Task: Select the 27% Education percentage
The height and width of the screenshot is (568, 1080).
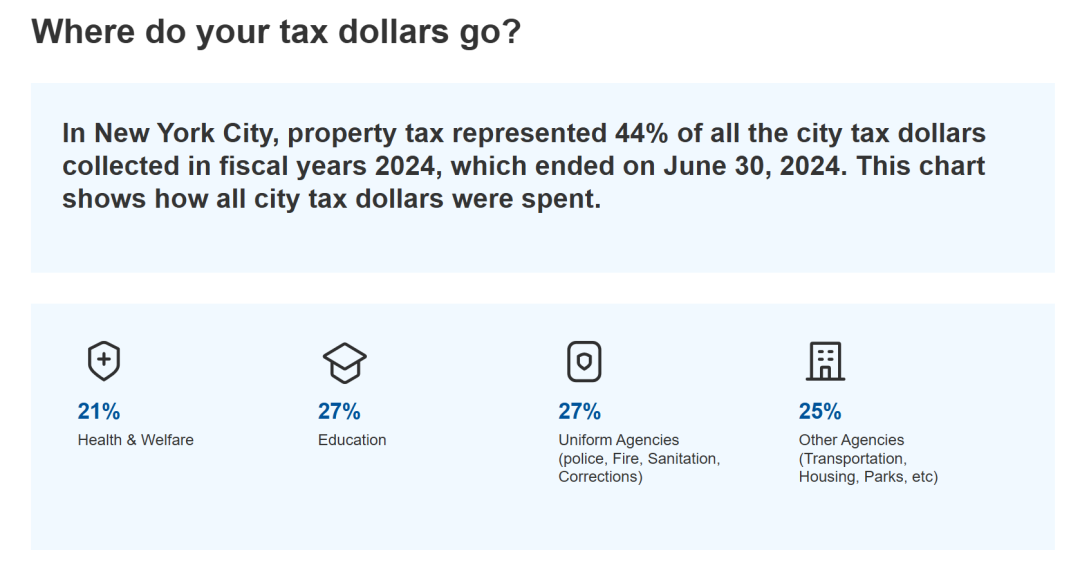Action: pyautogui.click(x=339, y=412)
